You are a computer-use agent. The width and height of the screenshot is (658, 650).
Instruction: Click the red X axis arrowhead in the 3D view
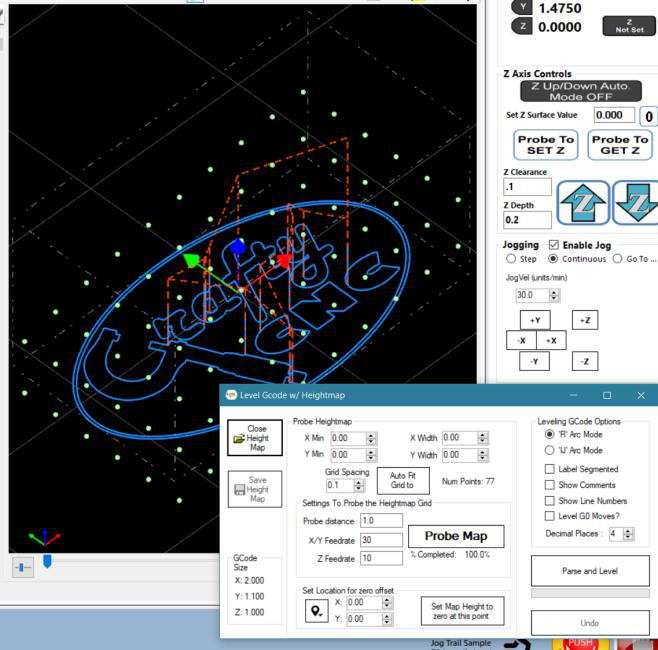pos(284,260)
